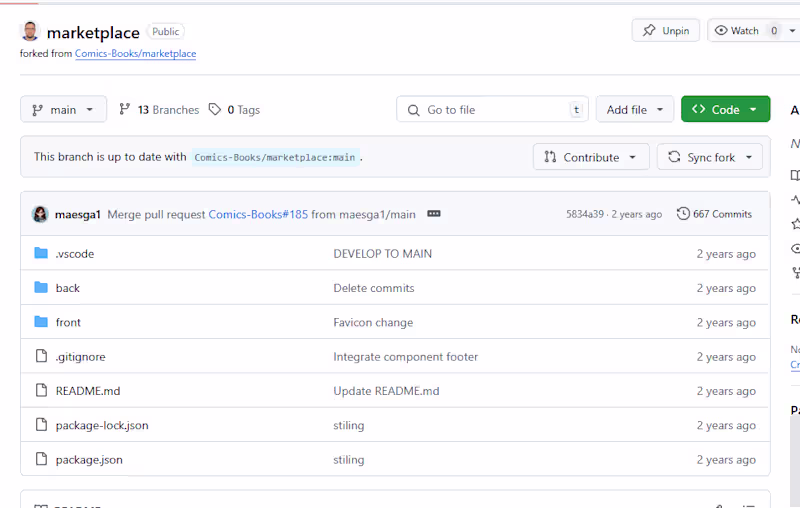The height and width of the screenshot is (508, 800).
Task: Open the Sync fork dropdown
Action: (710, 157)
